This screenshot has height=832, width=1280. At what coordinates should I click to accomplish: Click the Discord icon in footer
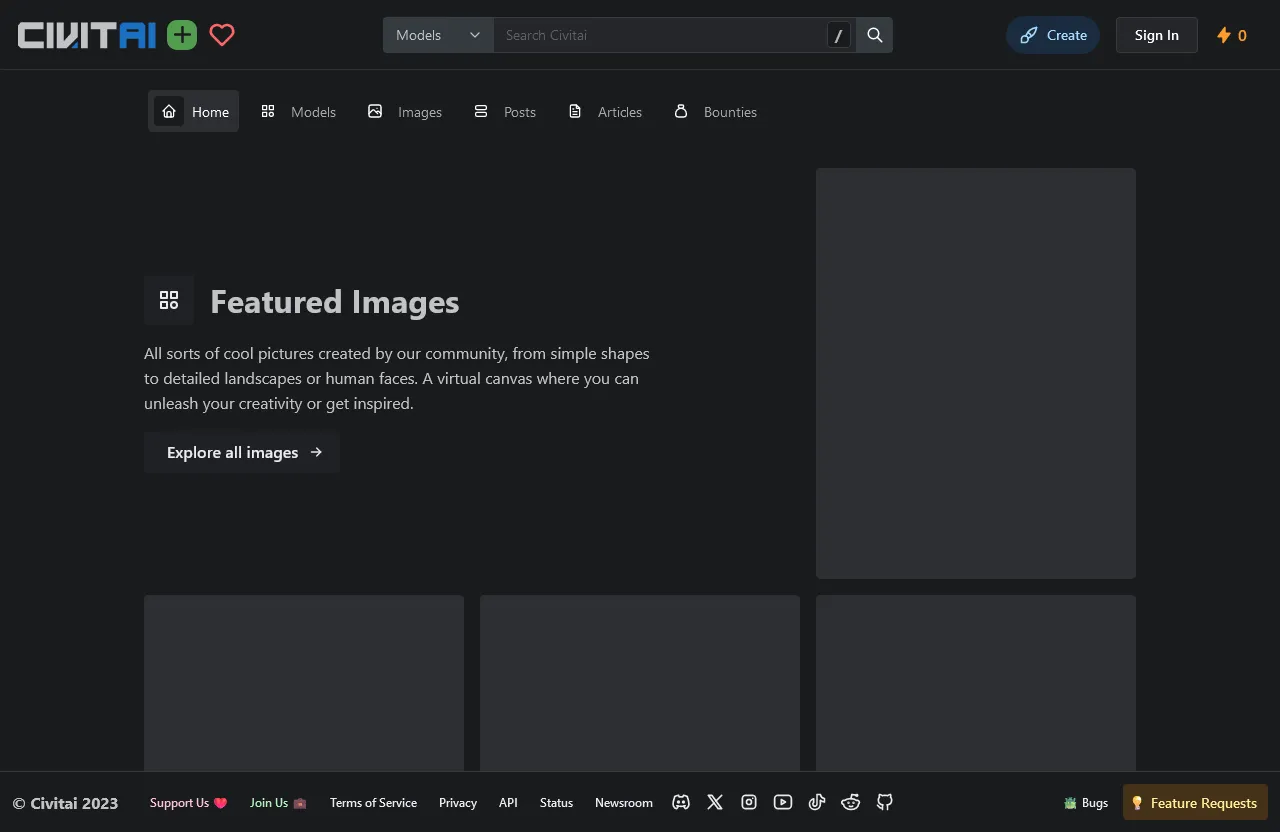(x=681, y=802)
